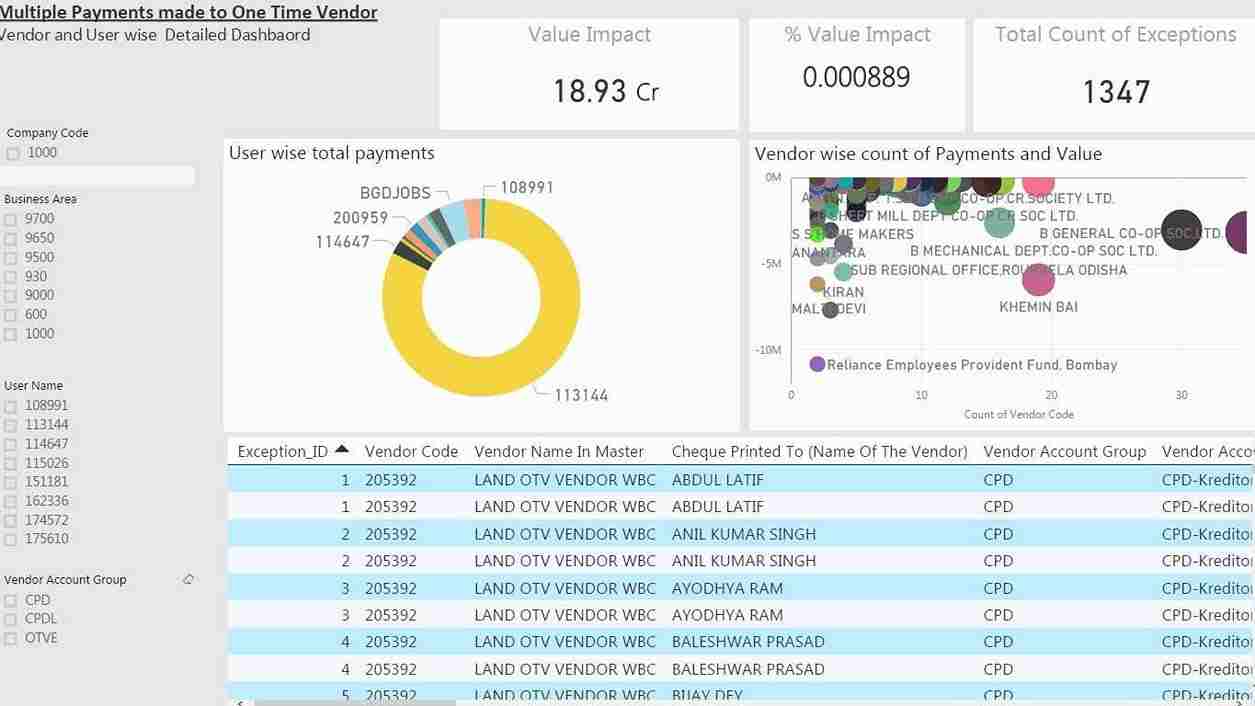Viewport: 1255px width, 706px height.
Task: Clear selections eraser icon for Vendor Account Group
Action: point(188,579)
